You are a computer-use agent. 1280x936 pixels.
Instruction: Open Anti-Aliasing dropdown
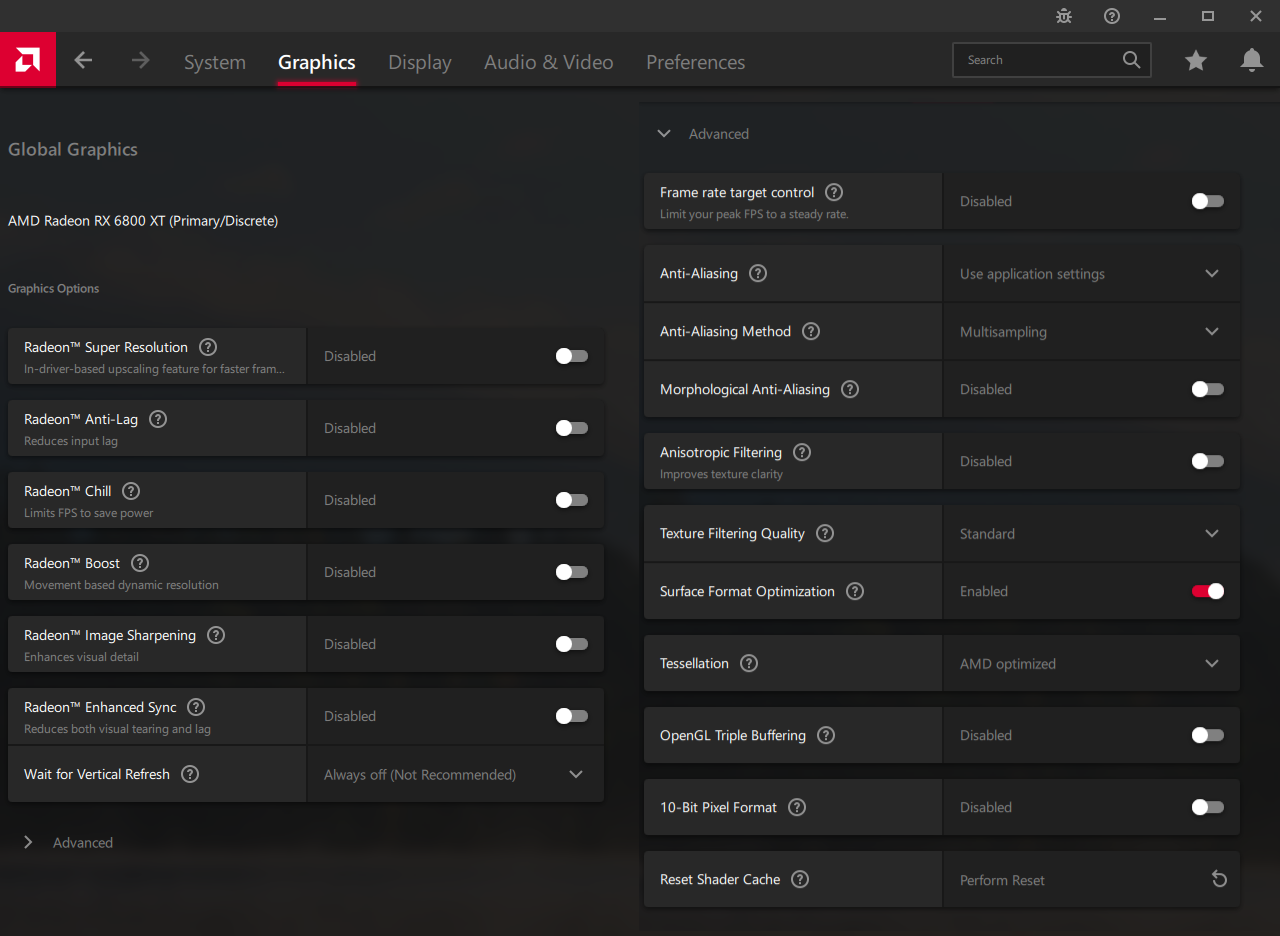pyautogui.click(x=1092, y=273)
